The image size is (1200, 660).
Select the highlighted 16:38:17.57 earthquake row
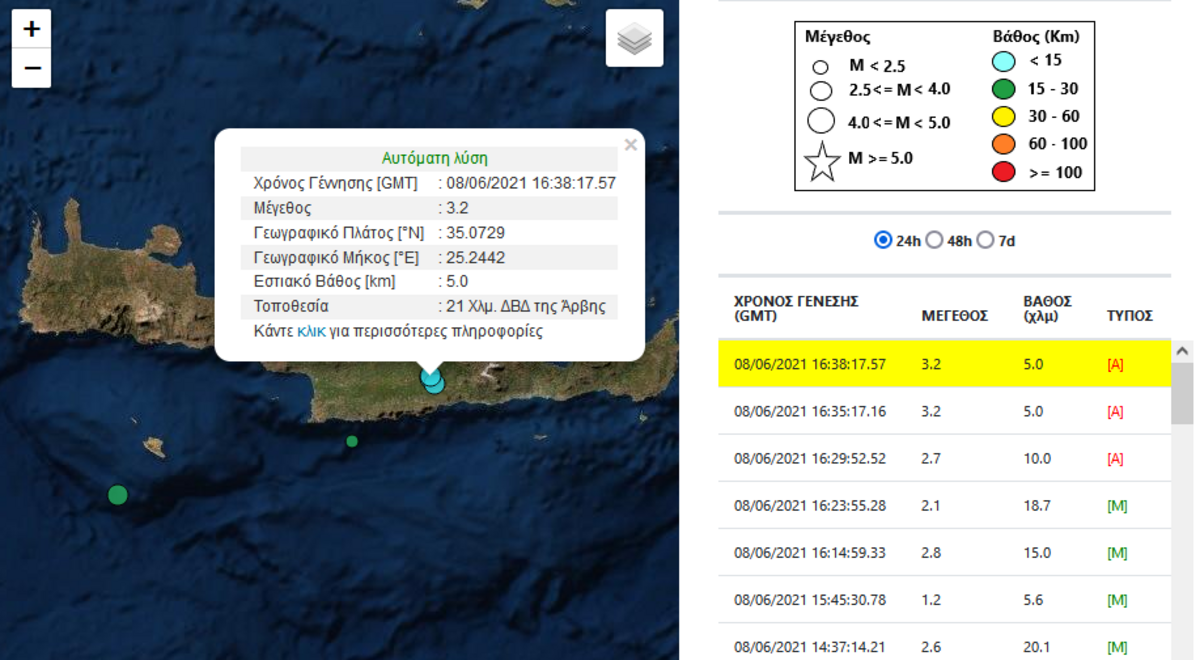(809, 364)
